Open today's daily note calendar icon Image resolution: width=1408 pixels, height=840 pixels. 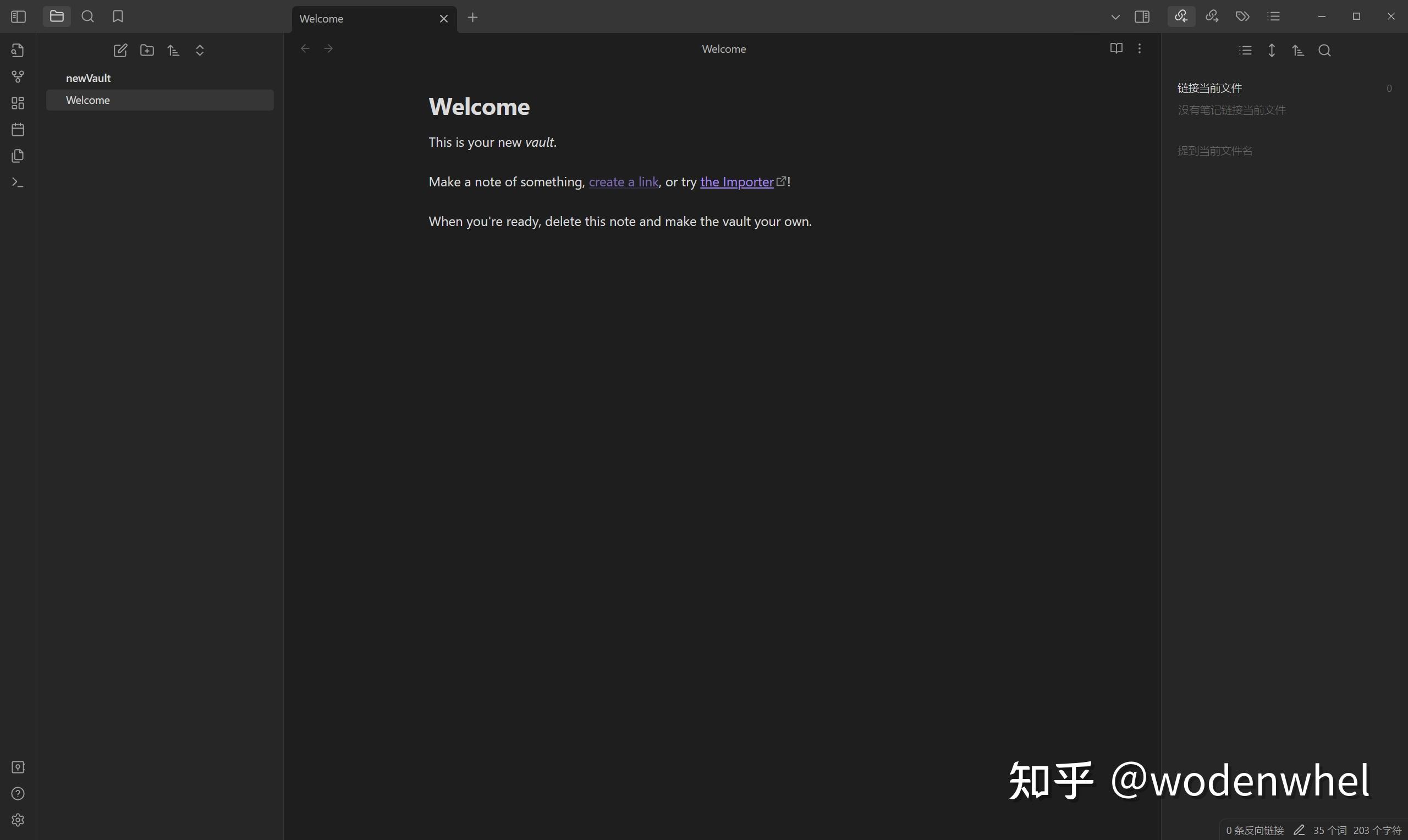[x=18, y=130]
